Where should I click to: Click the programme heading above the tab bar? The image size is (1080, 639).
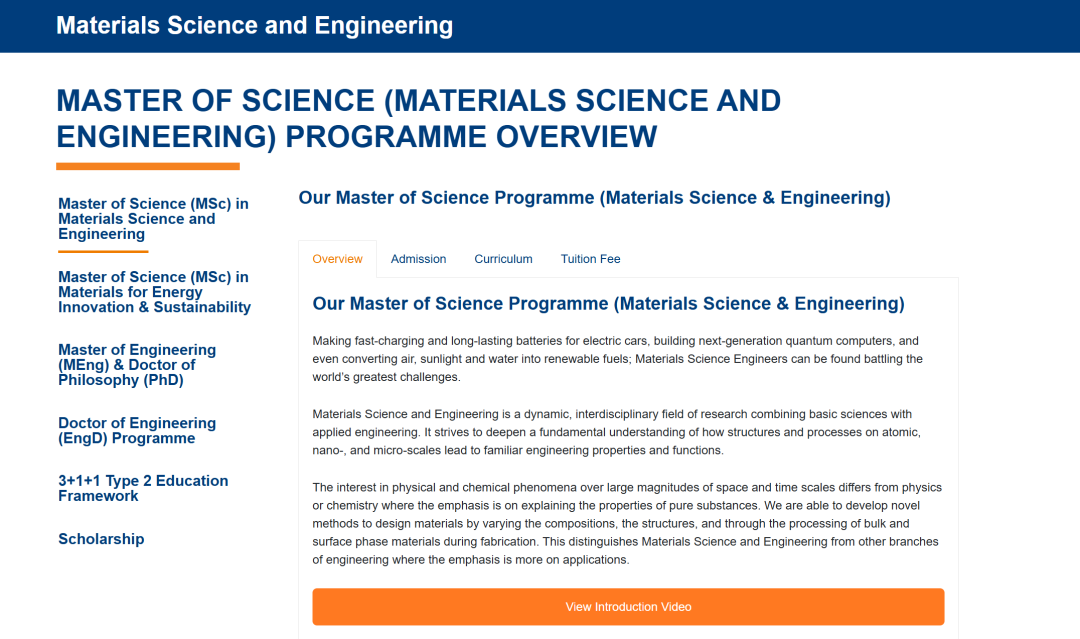[594, 198]
